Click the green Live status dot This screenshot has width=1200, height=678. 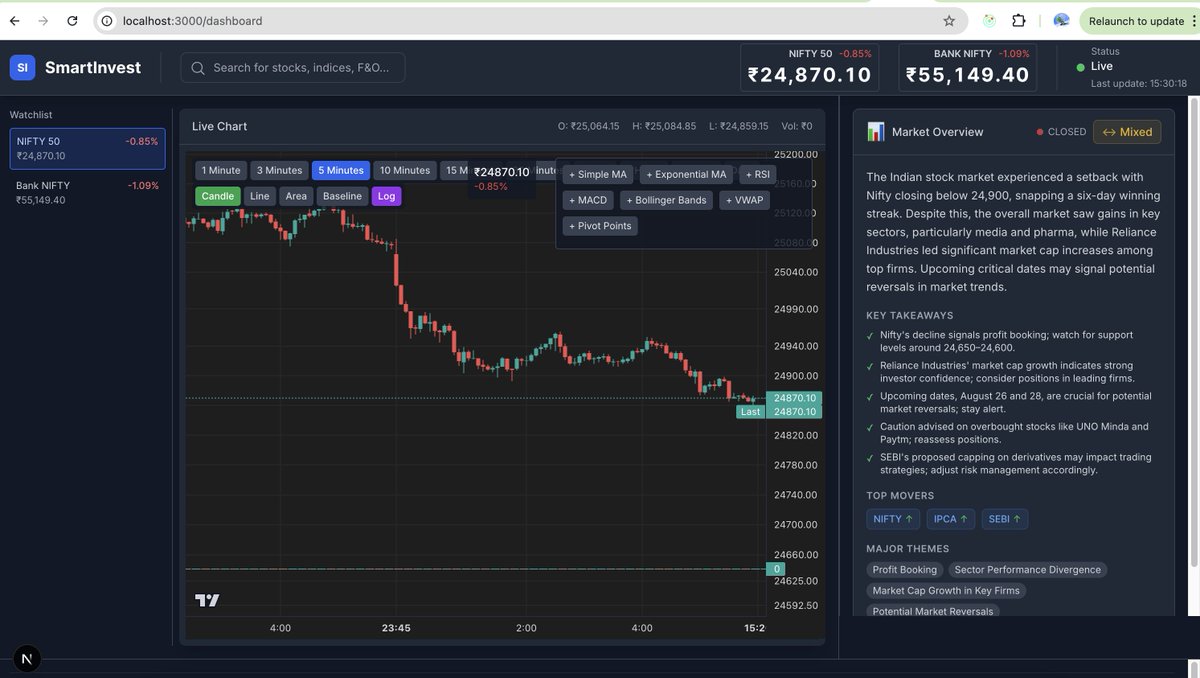click(1080, 67)
